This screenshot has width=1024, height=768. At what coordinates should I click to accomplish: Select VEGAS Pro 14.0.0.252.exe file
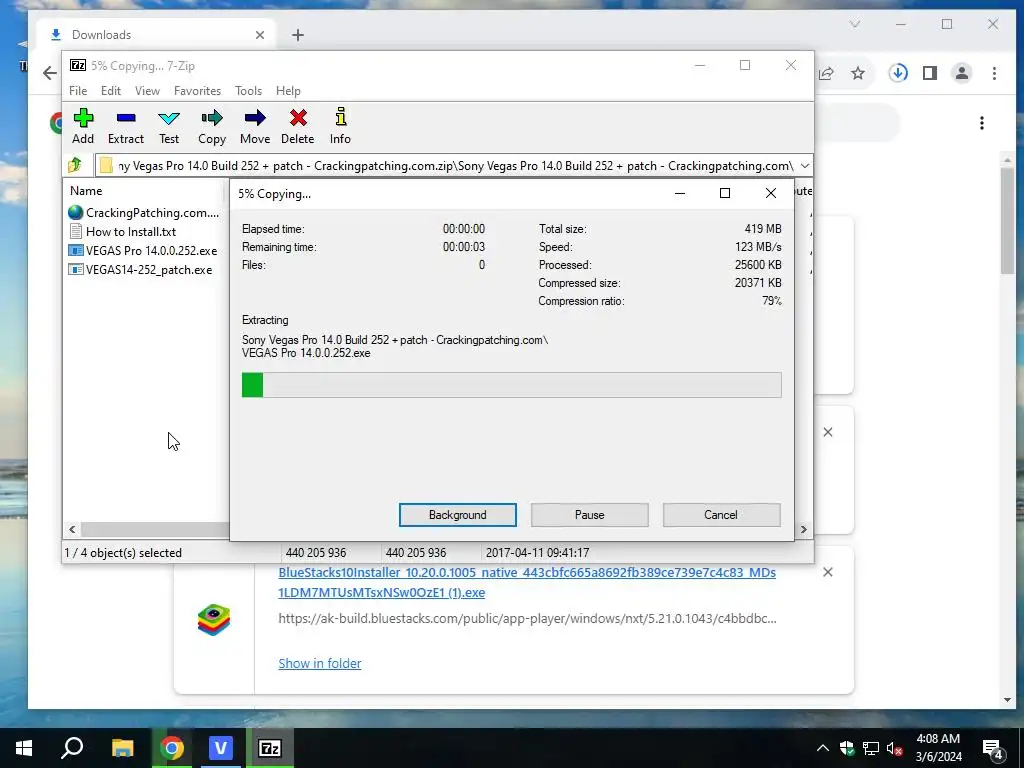143,250
